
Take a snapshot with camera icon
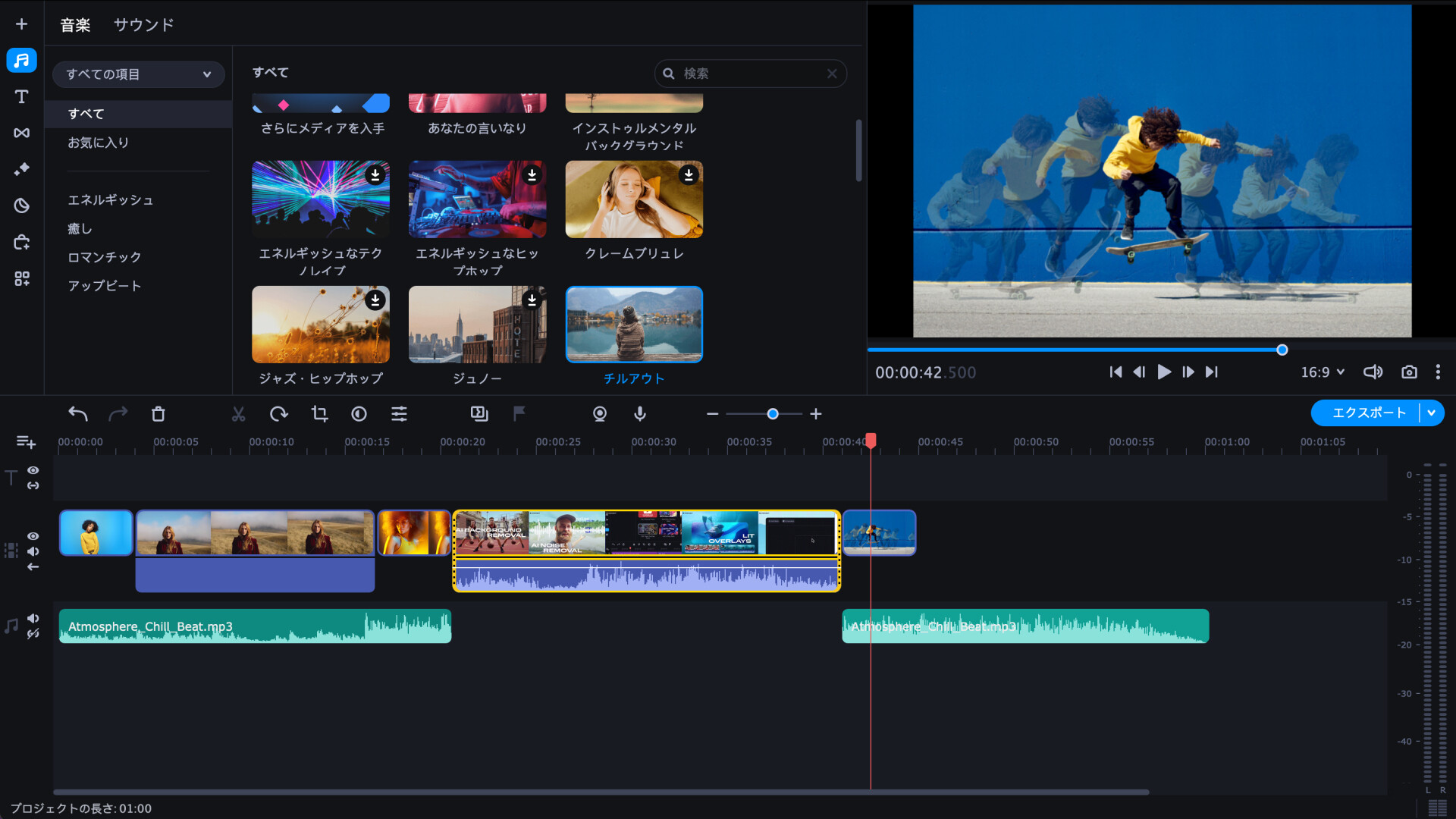(x=1409, y=372)
